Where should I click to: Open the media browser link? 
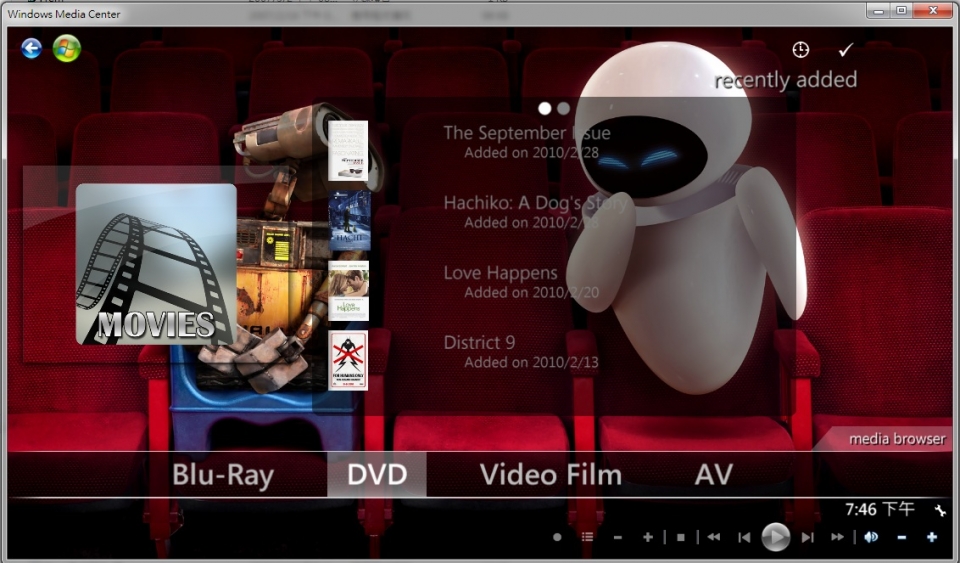tap(897, 439)
